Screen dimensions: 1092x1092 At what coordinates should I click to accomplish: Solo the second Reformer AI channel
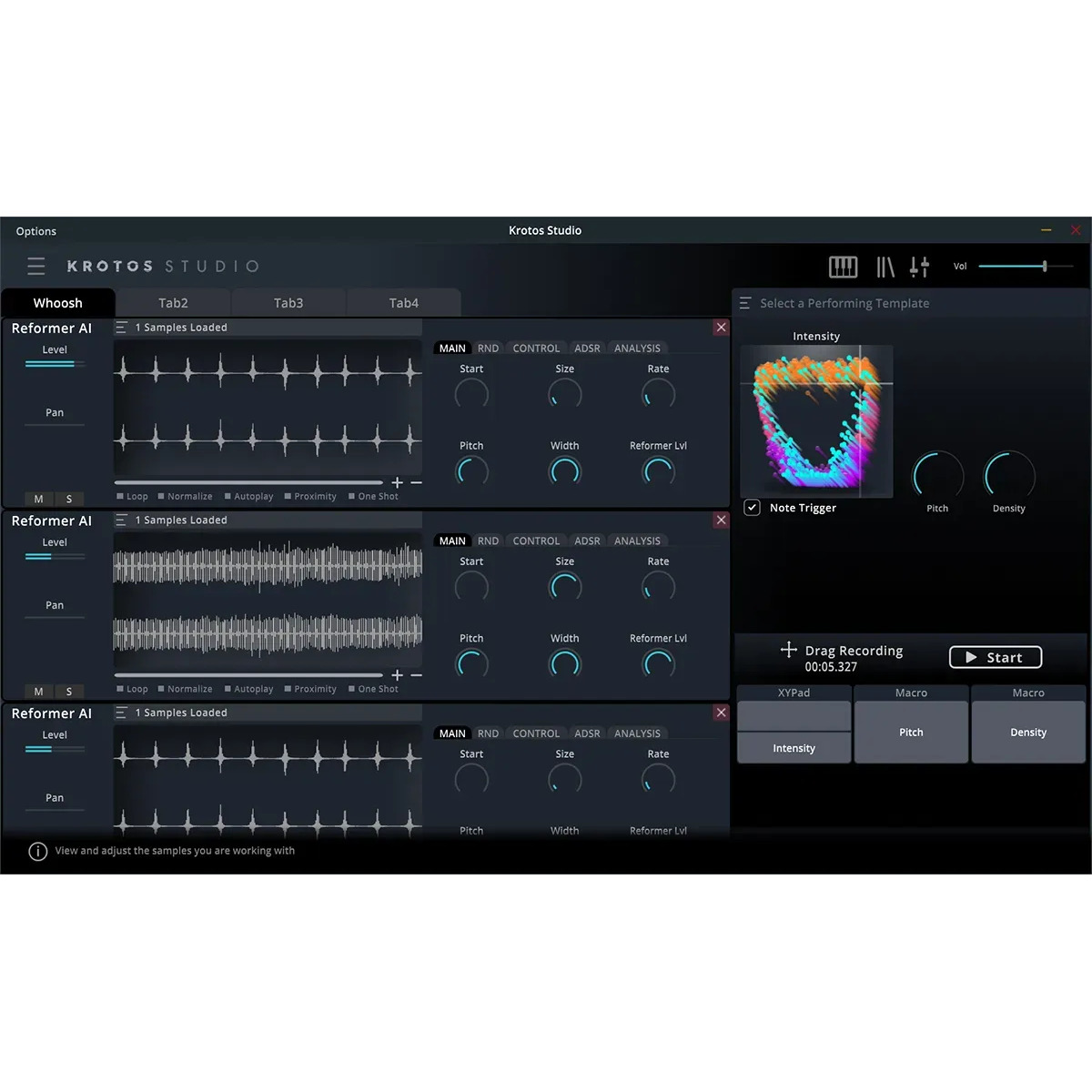point(68,691)
